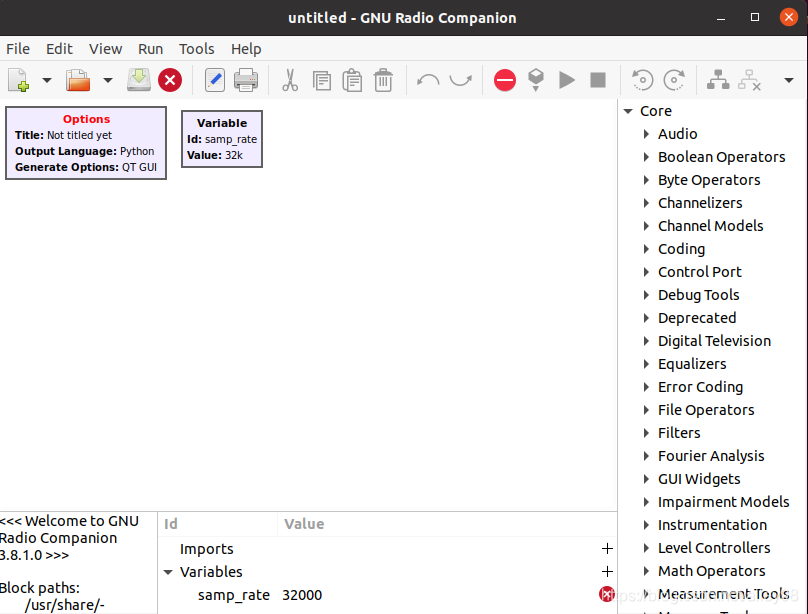Select Level Controllers in block tree
Screen dimensions: 808x614
(x=714, y=548)
